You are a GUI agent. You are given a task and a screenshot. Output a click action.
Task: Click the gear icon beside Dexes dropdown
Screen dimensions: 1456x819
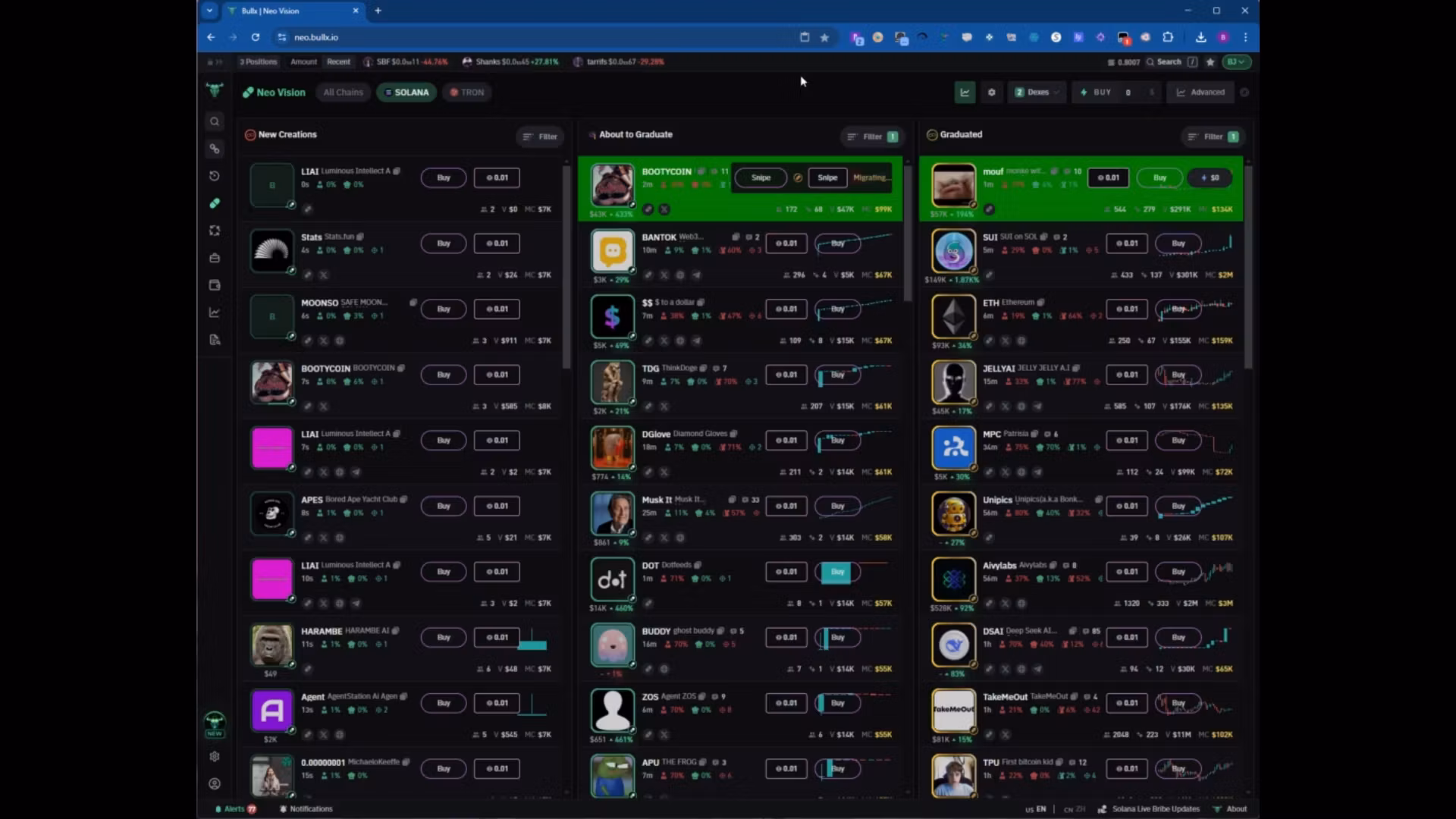991,93
